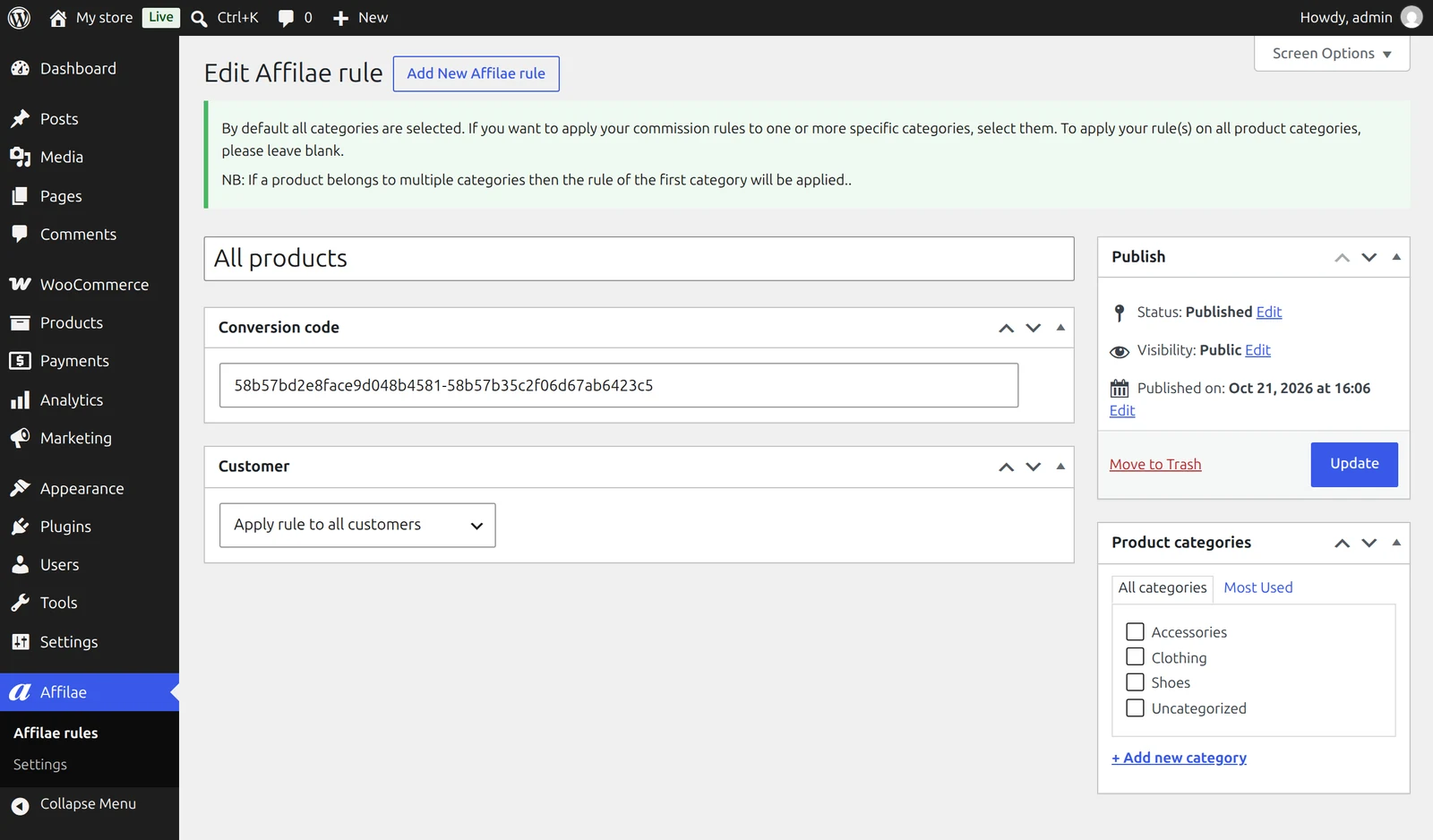This screenshot has width=1433, height=840.
Task: Click the comments bubble icon in admin bar
Action: click(286, 18)
